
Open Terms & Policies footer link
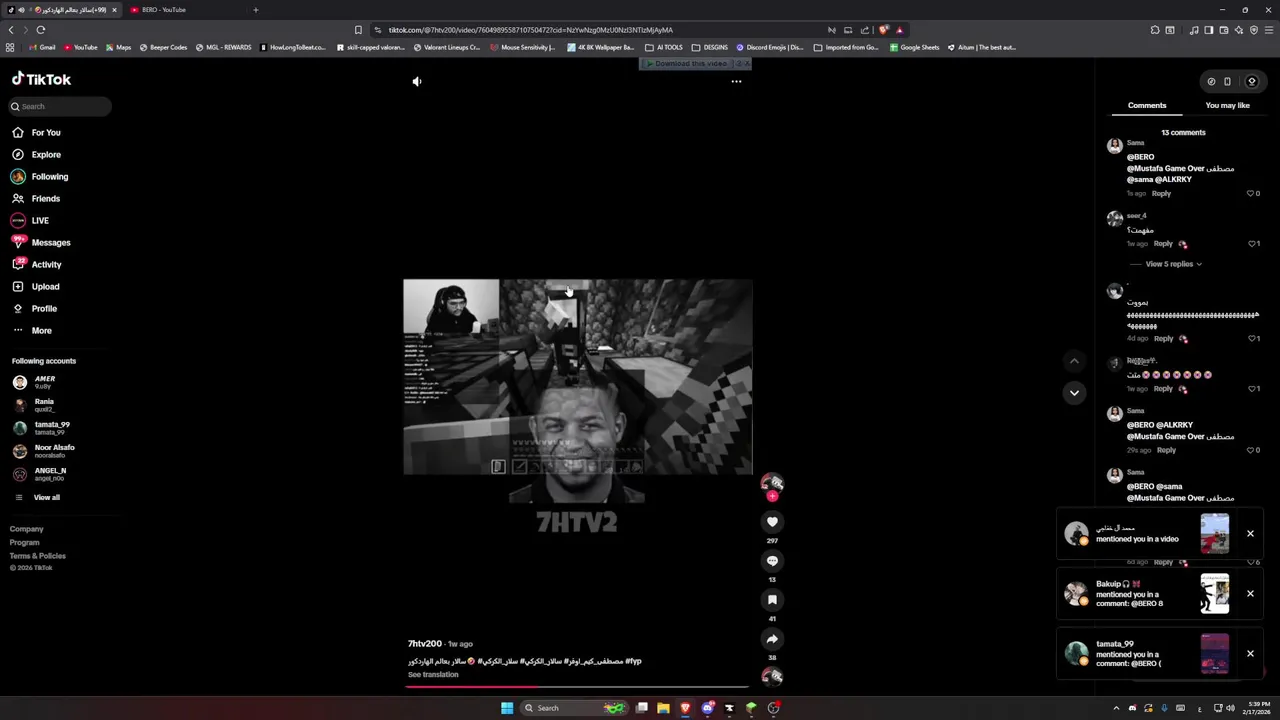pyautogui.click(x=38, y=556)
